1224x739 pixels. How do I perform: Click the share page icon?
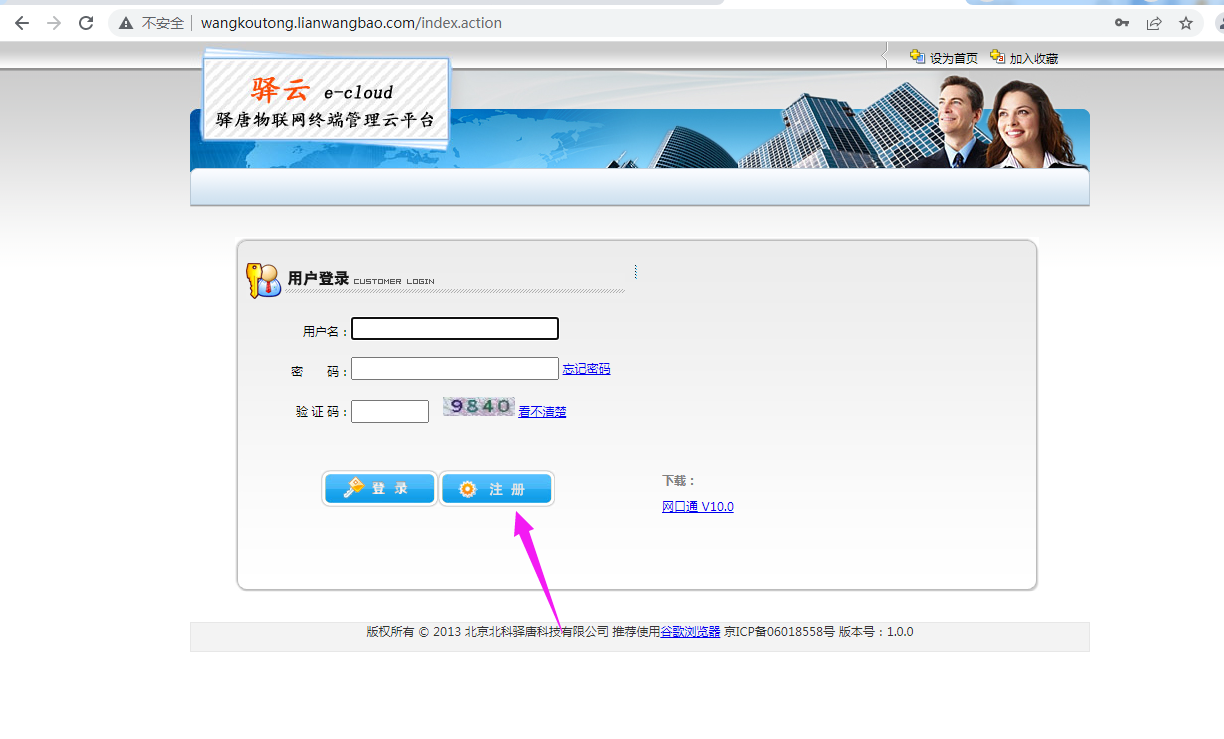tap(1154, 23)
